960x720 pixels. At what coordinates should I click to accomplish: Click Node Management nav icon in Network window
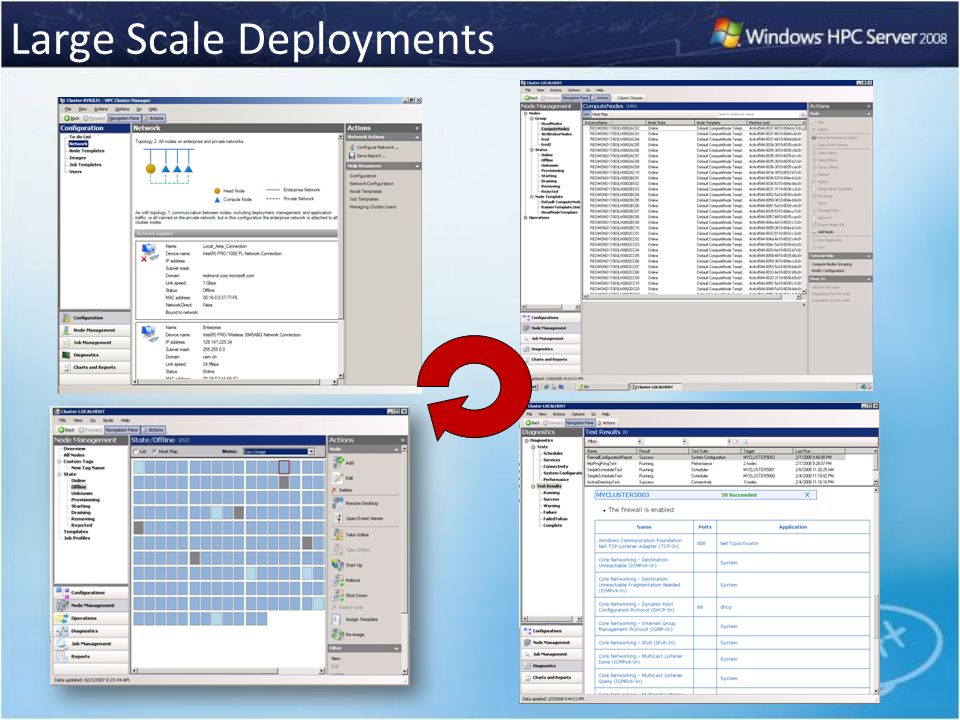coord(66,330)
